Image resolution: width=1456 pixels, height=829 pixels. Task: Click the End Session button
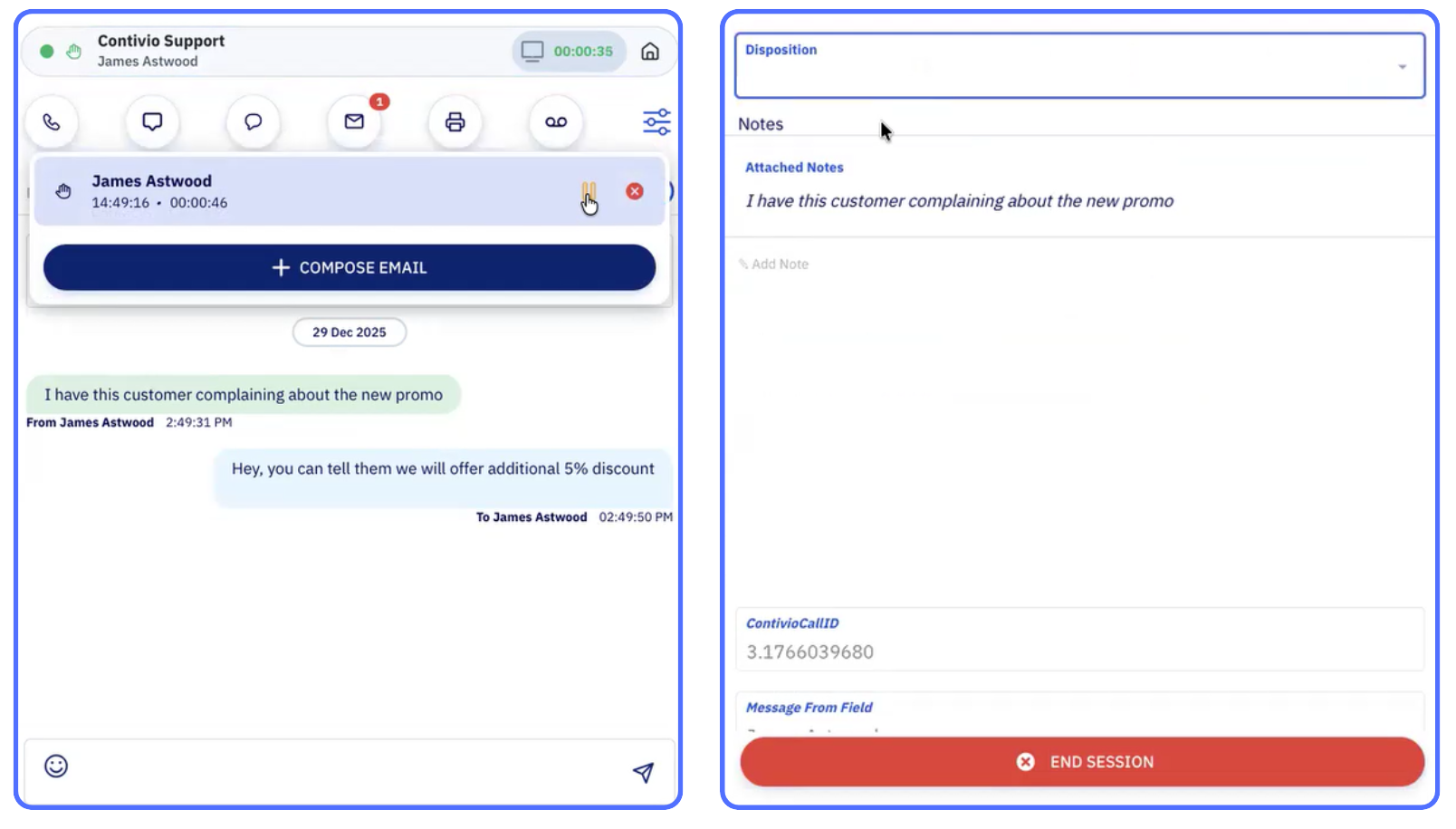(1082, 762)
